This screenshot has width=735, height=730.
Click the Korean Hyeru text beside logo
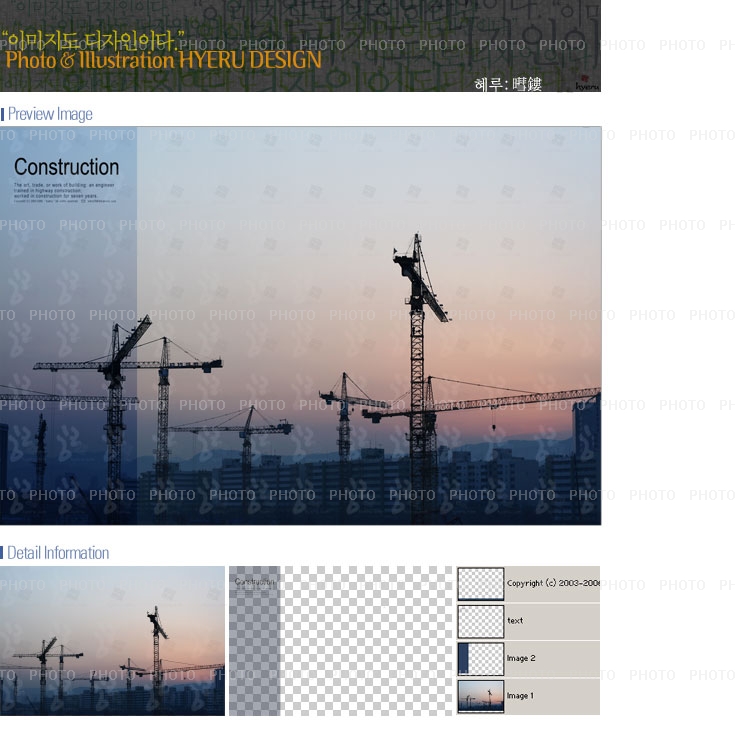[x=508, y=85]
